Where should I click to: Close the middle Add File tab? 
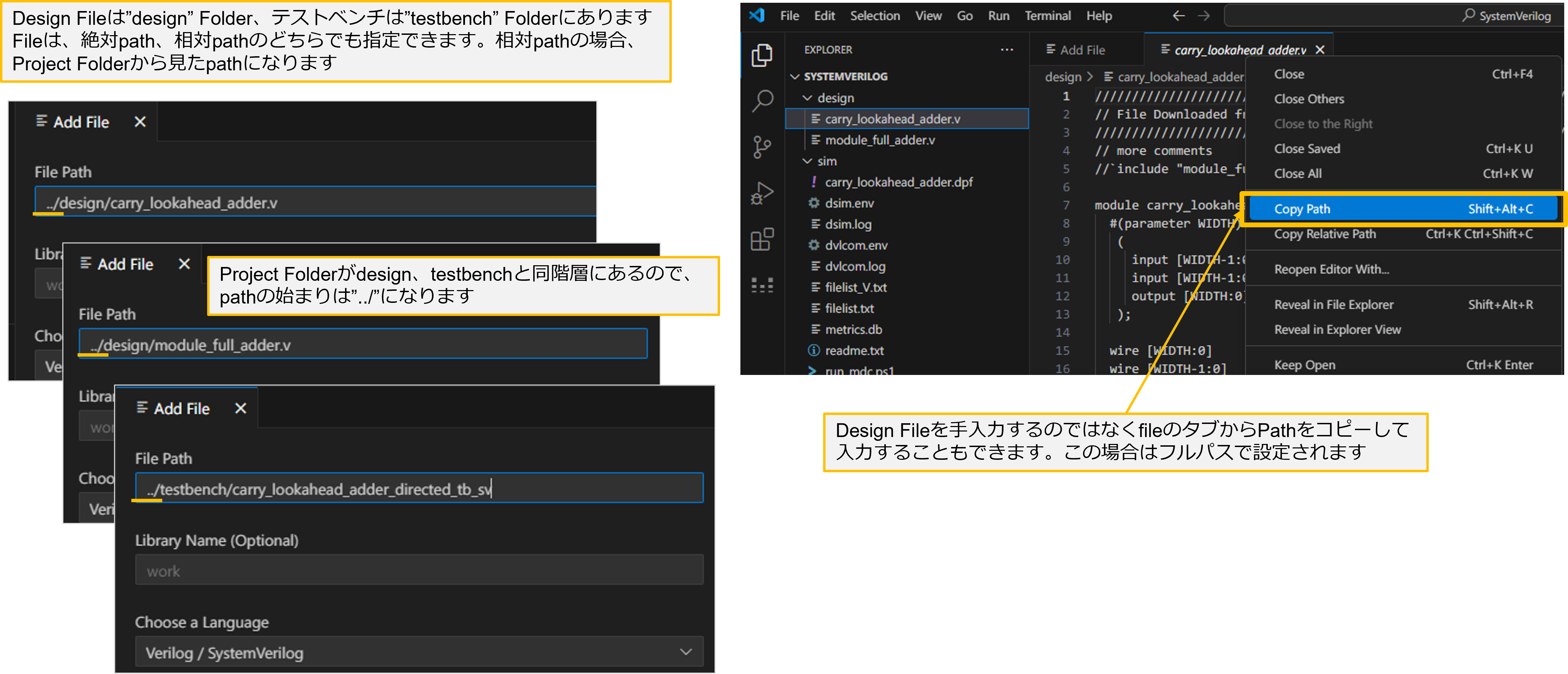coord(184,264)
